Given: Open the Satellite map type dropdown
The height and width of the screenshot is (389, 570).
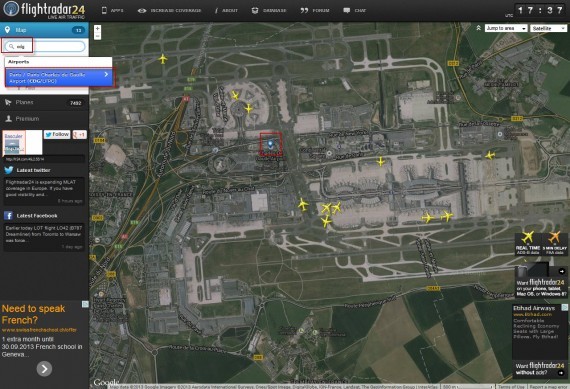Looking at the screenshot, I should (x=548, y=28).
